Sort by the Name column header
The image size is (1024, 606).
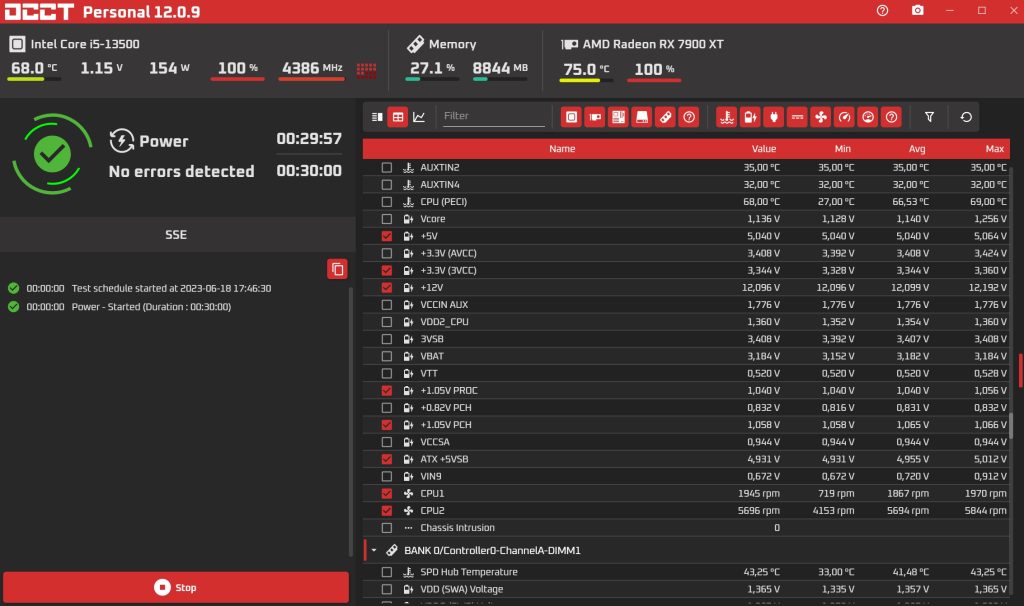[x=562, y=149]
